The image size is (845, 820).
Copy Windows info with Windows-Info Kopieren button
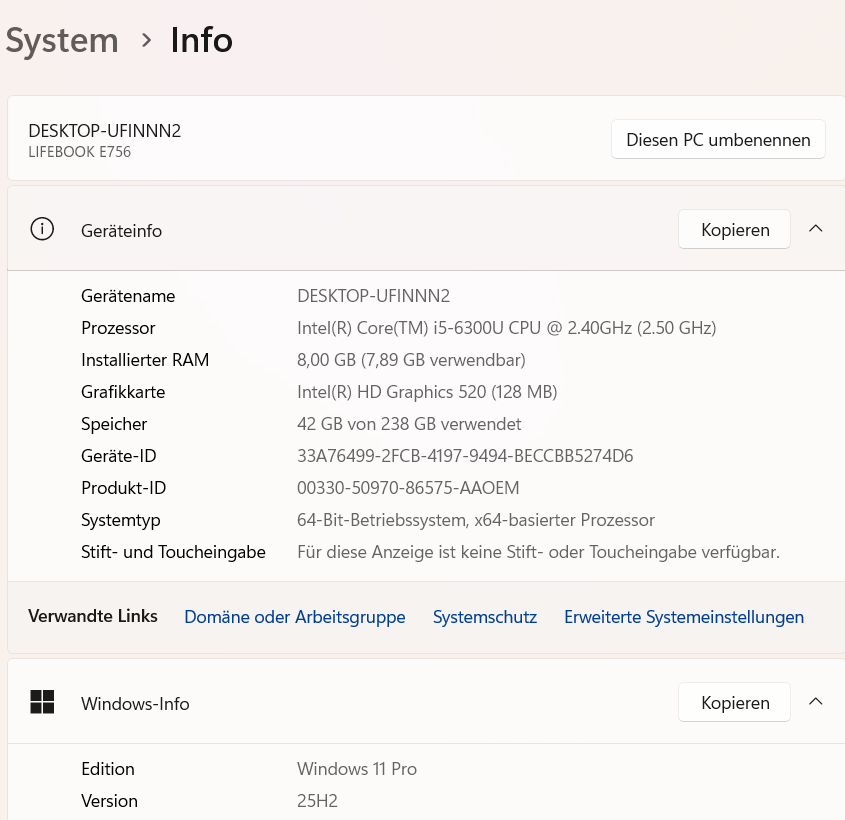[x=735, y=703]
